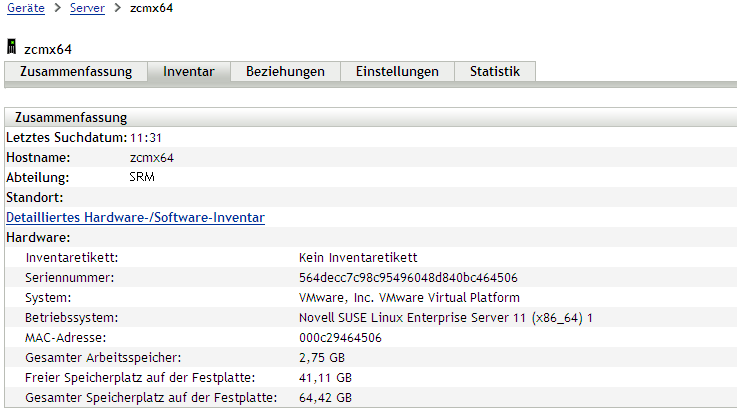Click the total disk space value 64,42 GB

click(325, 397)
